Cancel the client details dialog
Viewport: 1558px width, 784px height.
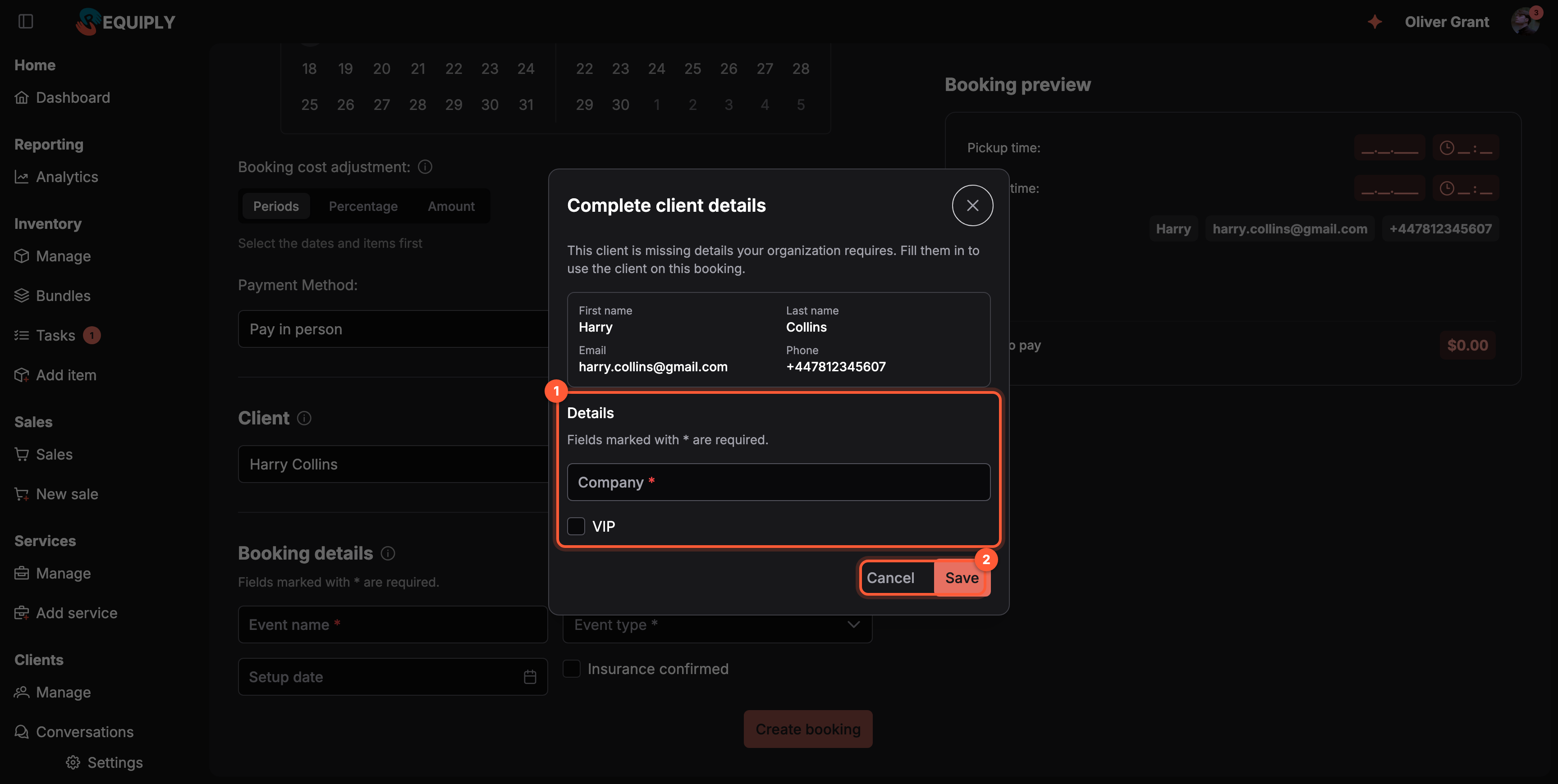click(x=890, y=578)
